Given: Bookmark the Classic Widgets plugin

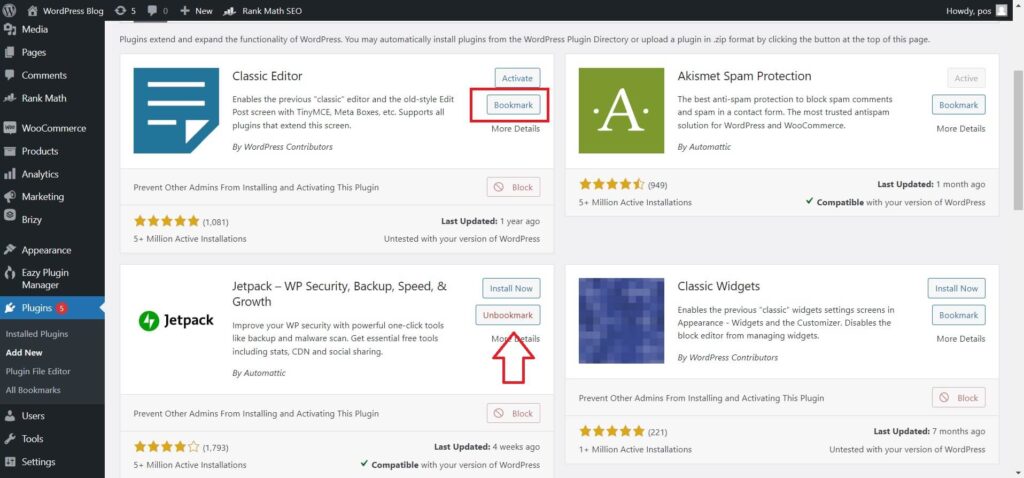Looking at the screenshot, I should (x=959, y=315).
